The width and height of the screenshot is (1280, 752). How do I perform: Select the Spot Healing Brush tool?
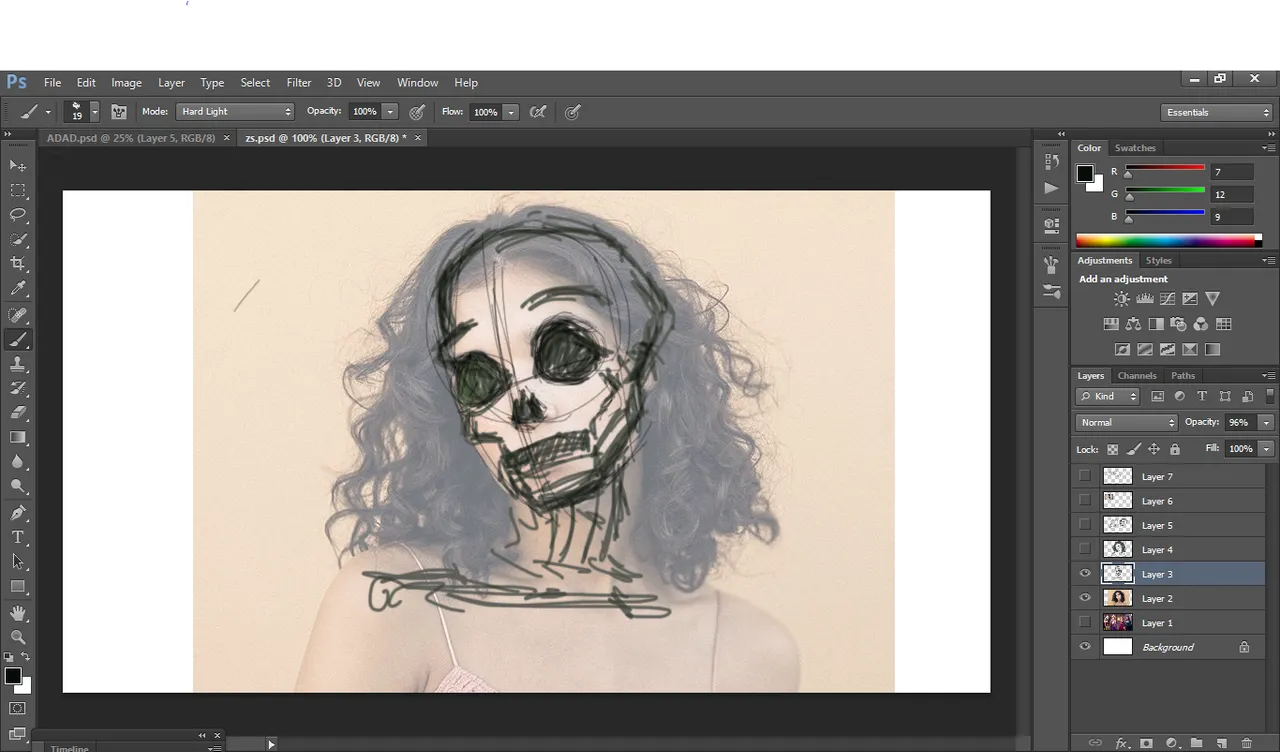point(18,315)
